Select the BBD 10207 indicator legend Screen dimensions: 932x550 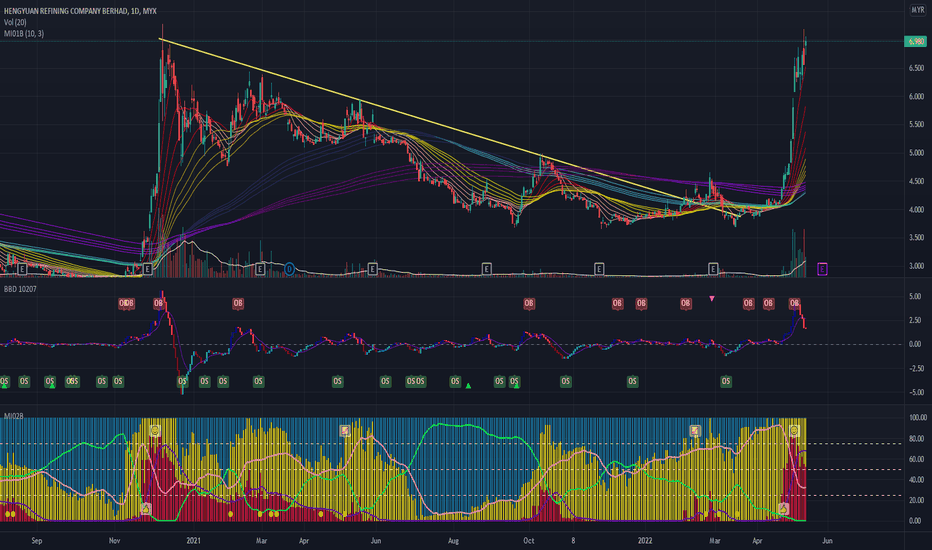point(20,289)
